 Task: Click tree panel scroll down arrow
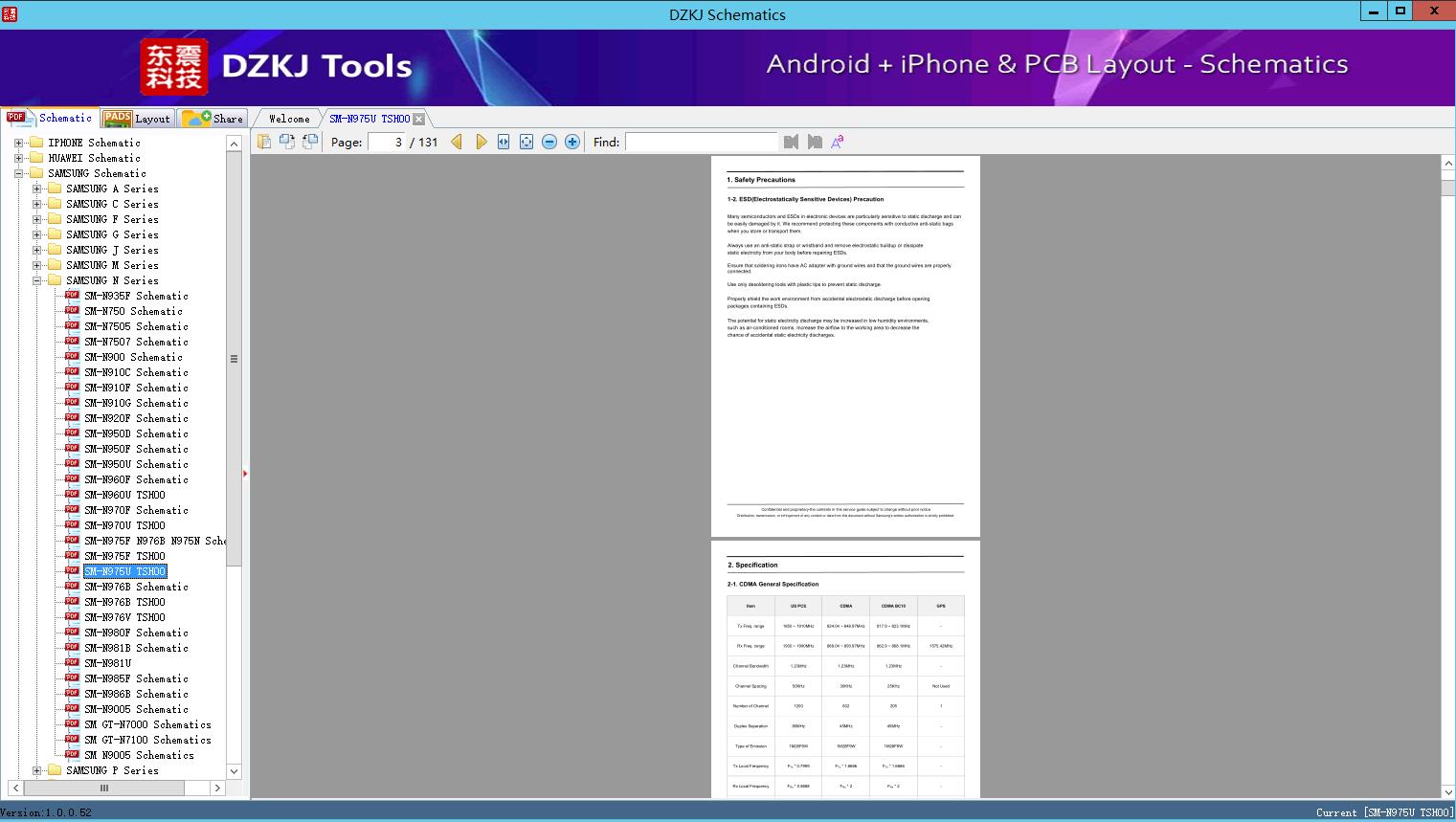tap(234, 771)
